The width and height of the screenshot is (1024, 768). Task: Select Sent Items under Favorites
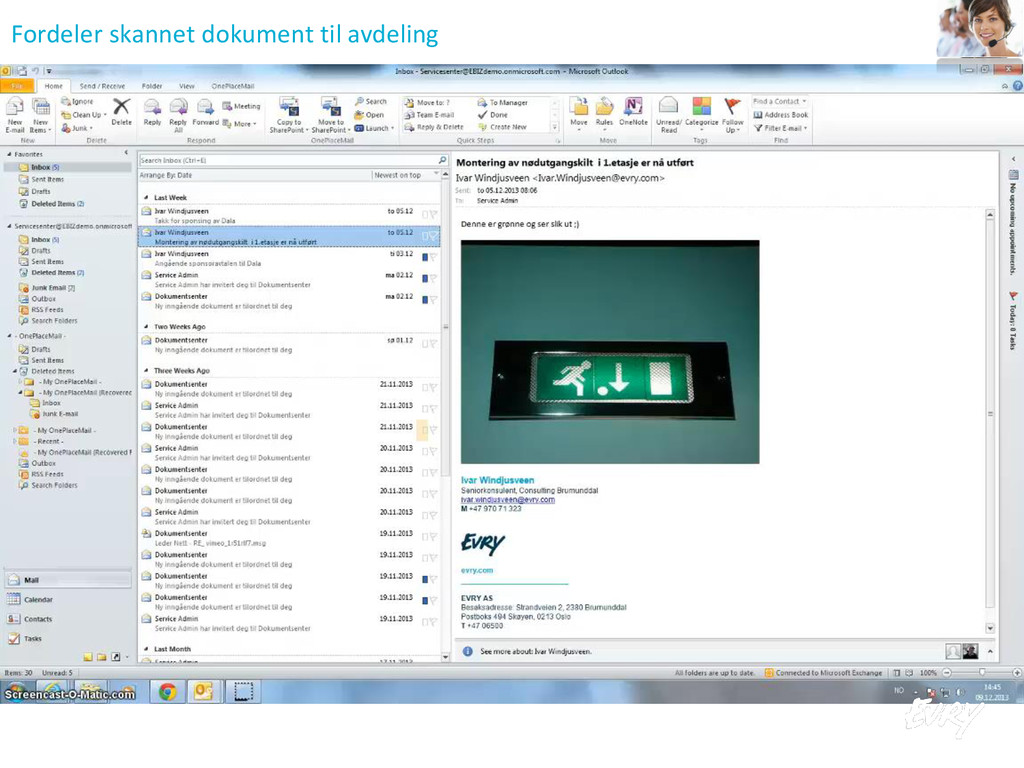coord(47,179)
